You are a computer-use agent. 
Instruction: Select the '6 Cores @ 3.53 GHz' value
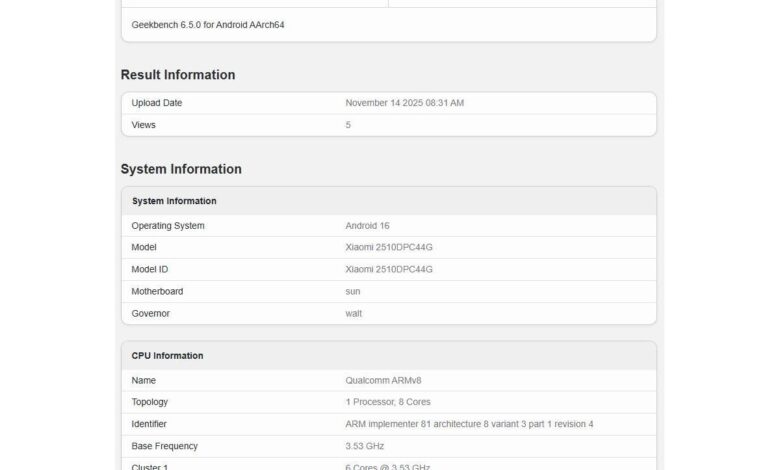pos(388,467)
